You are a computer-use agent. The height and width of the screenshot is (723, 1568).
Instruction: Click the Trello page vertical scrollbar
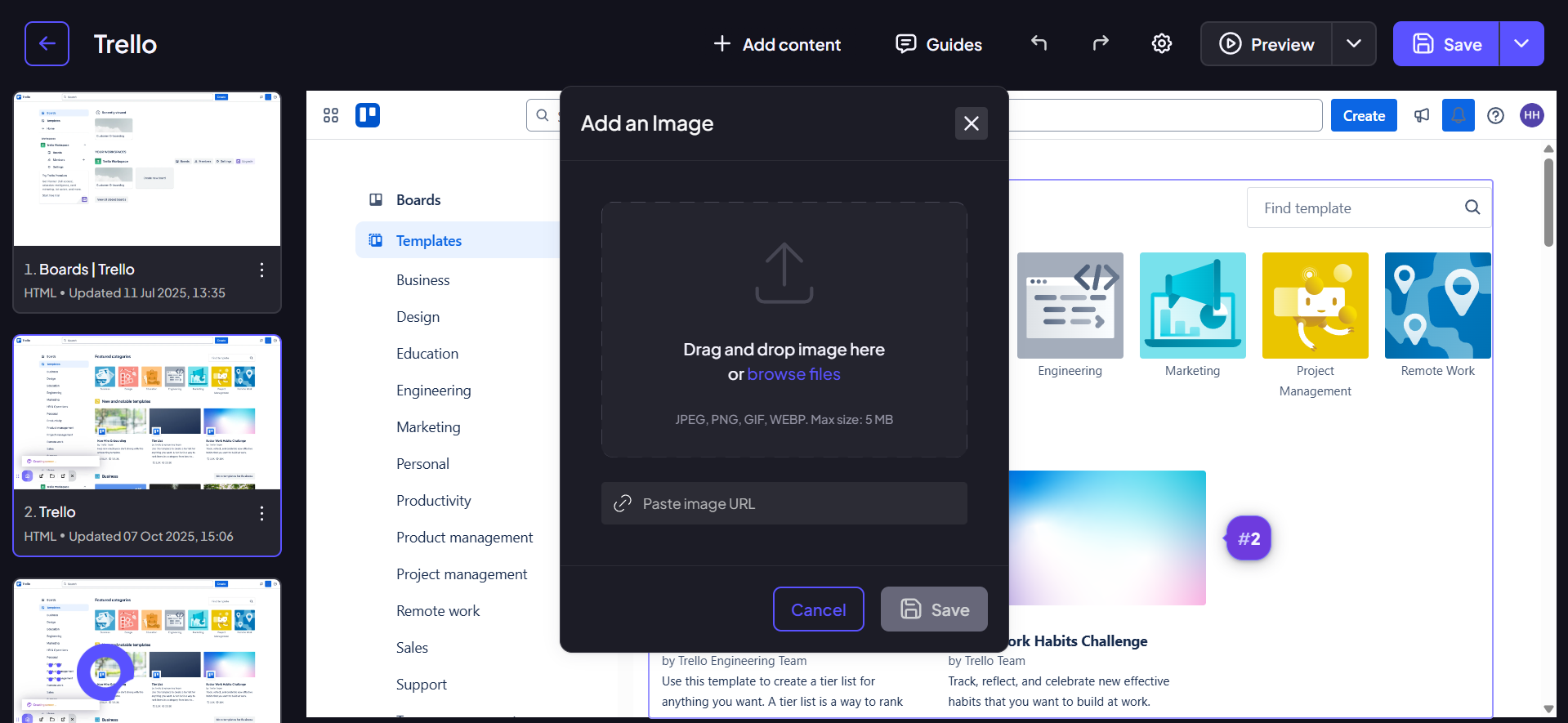pyautogui.click(x=1548, y=203)
